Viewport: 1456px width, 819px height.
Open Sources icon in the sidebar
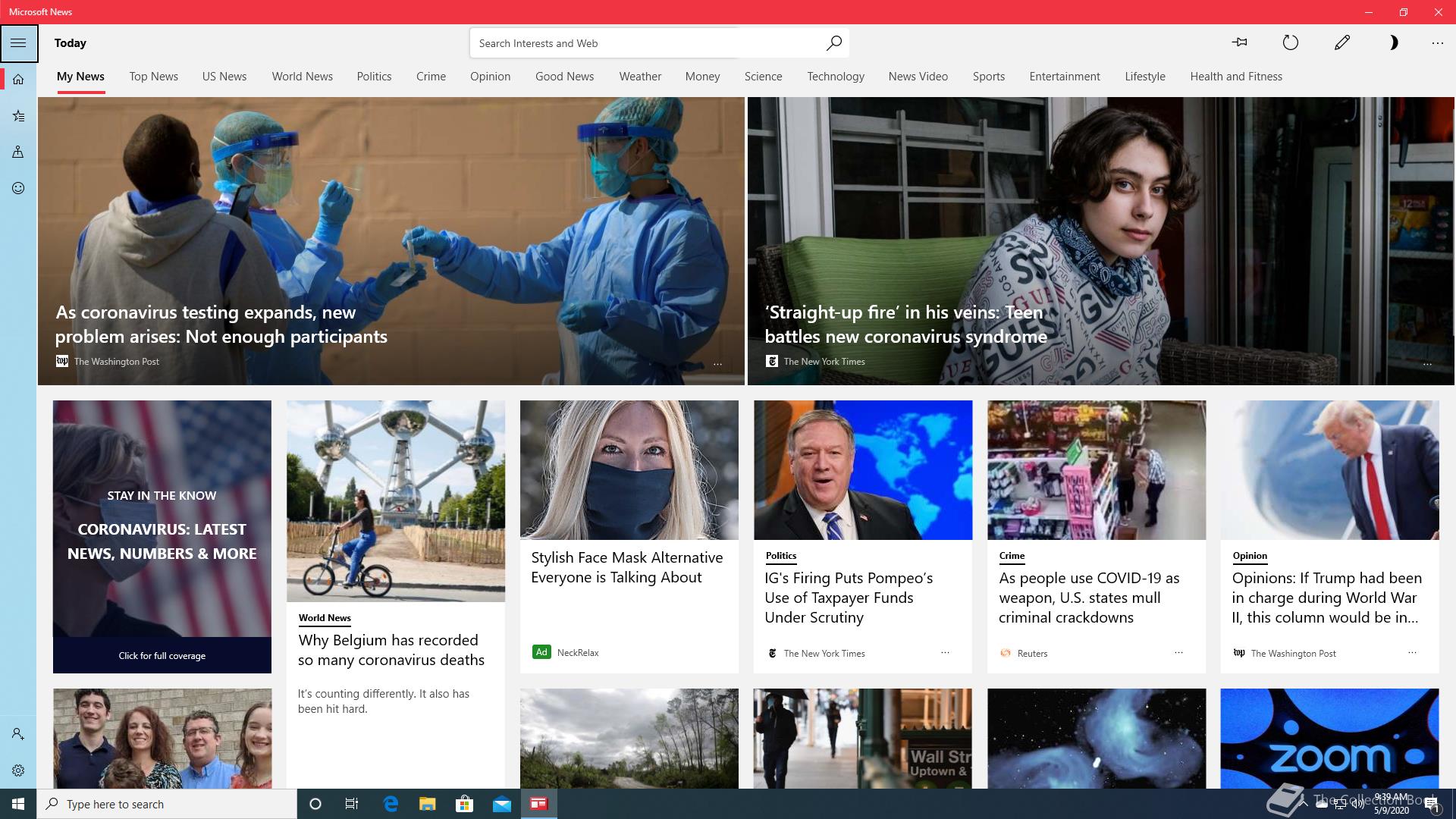pyautogui.click(x=18, y=152)
